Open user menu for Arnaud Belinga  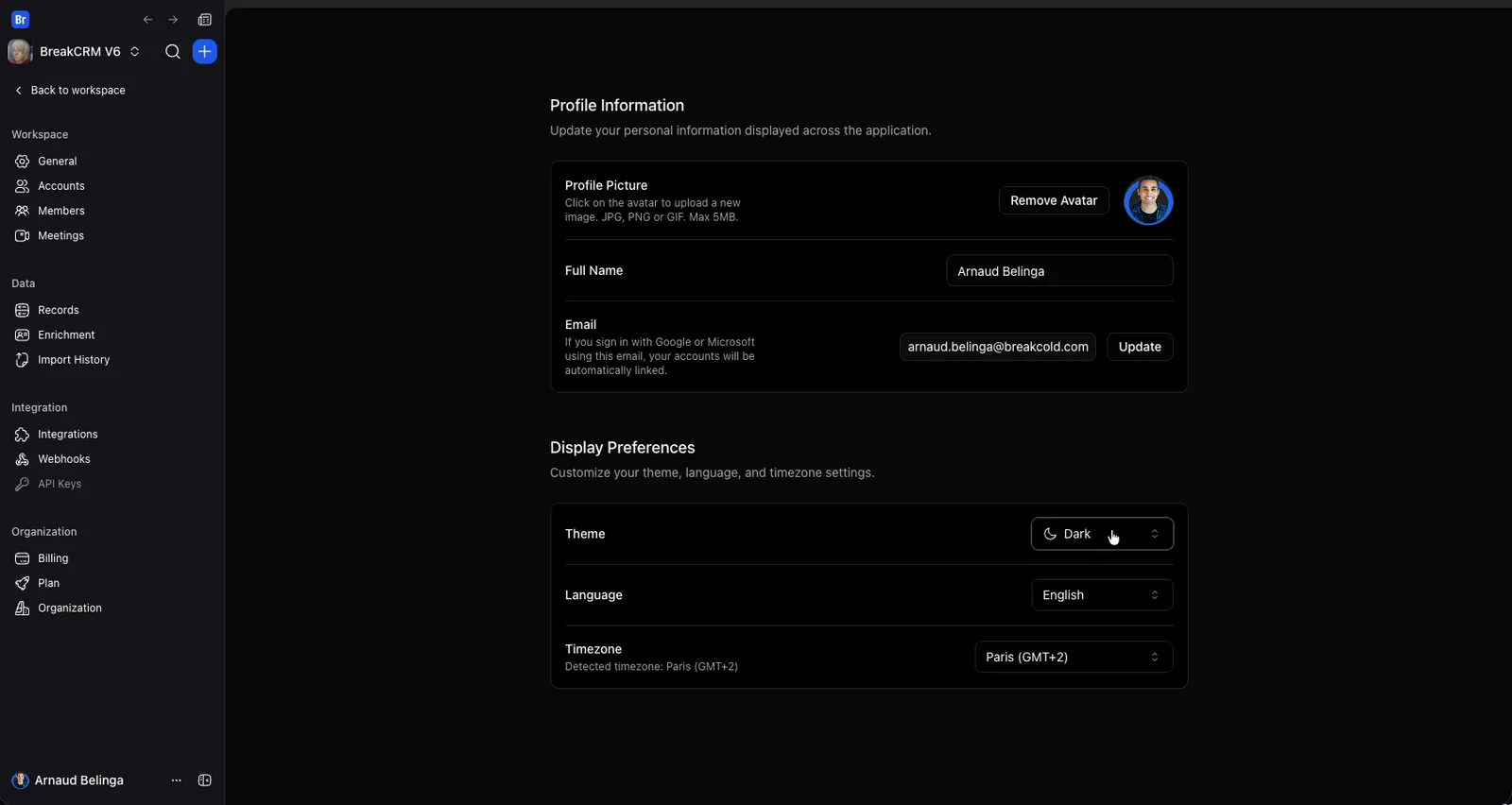tap(68, 780)
